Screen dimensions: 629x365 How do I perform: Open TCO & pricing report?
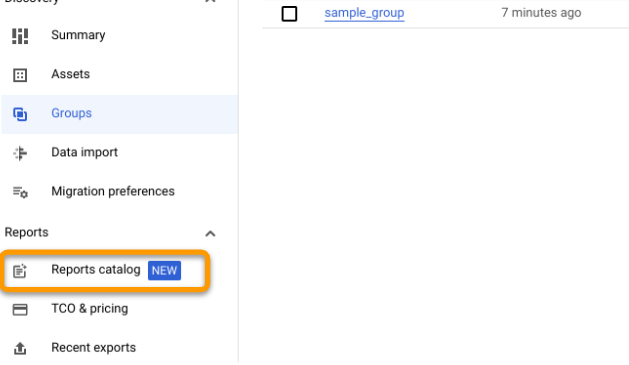coord(90,308)
